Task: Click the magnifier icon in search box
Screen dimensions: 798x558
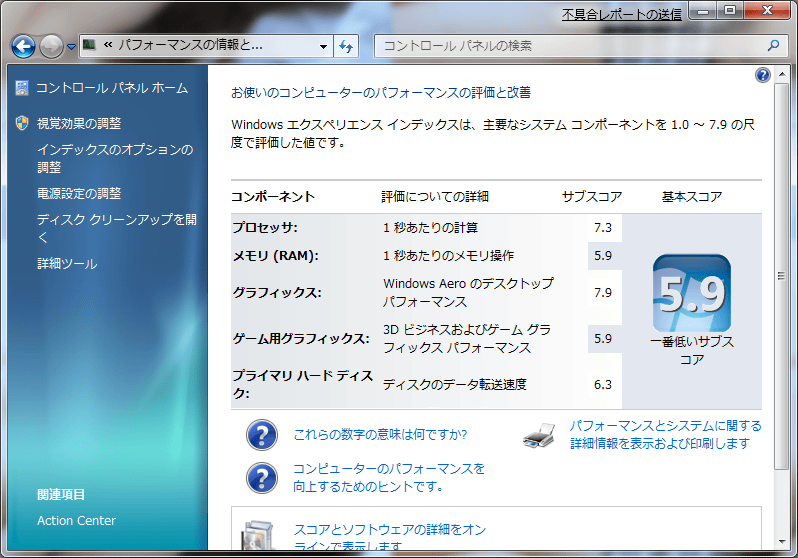Action: point(773,46)
